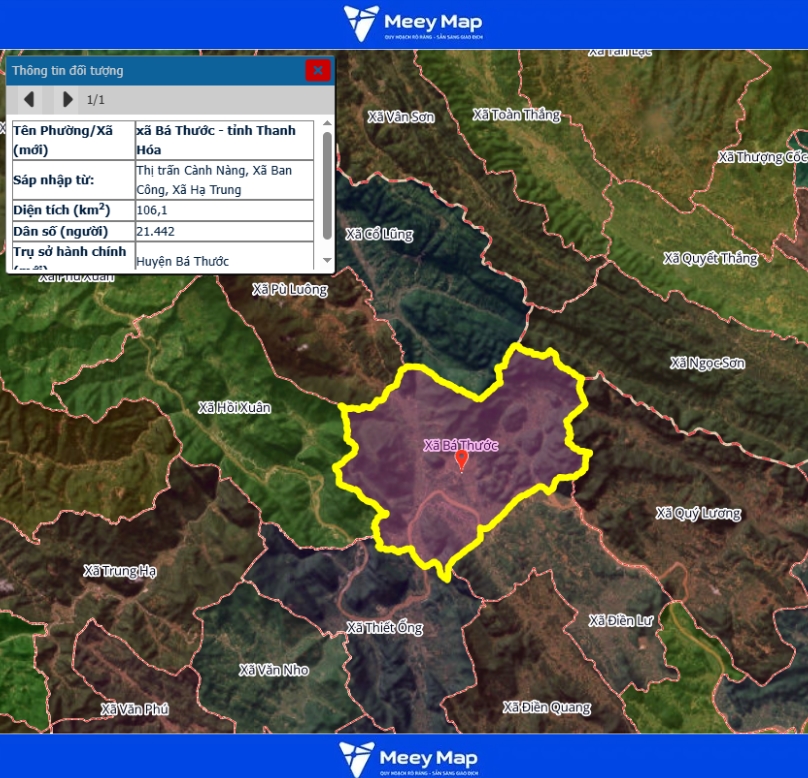Click the info panel scrollbar thumb
Screen dimensions: 808x778
[326, 182]
